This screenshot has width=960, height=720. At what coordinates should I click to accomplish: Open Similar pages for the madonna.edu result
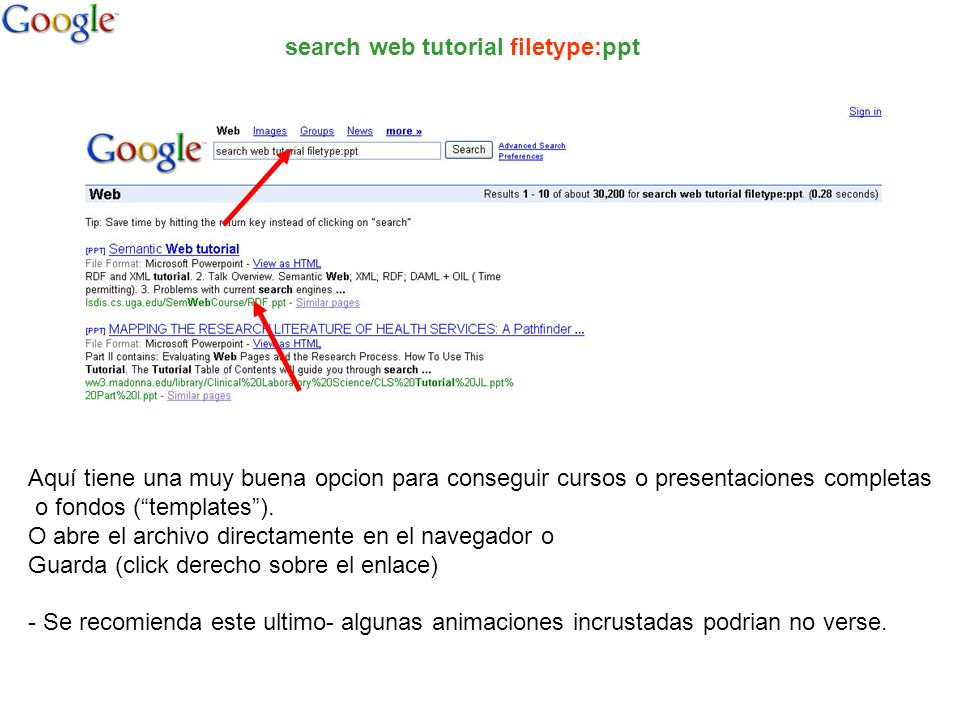tap(199, 396)
